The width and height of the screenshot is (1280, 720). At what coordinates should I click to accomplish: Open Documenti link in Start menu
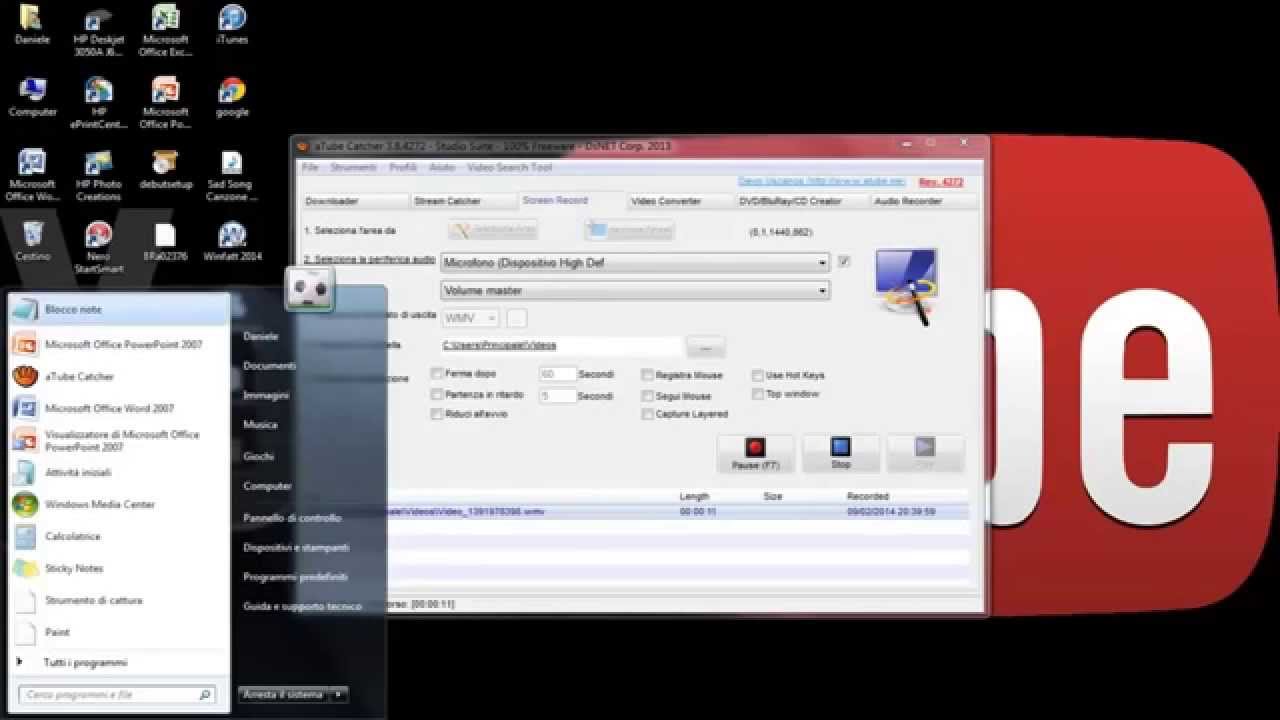click(x=269, y=366)
